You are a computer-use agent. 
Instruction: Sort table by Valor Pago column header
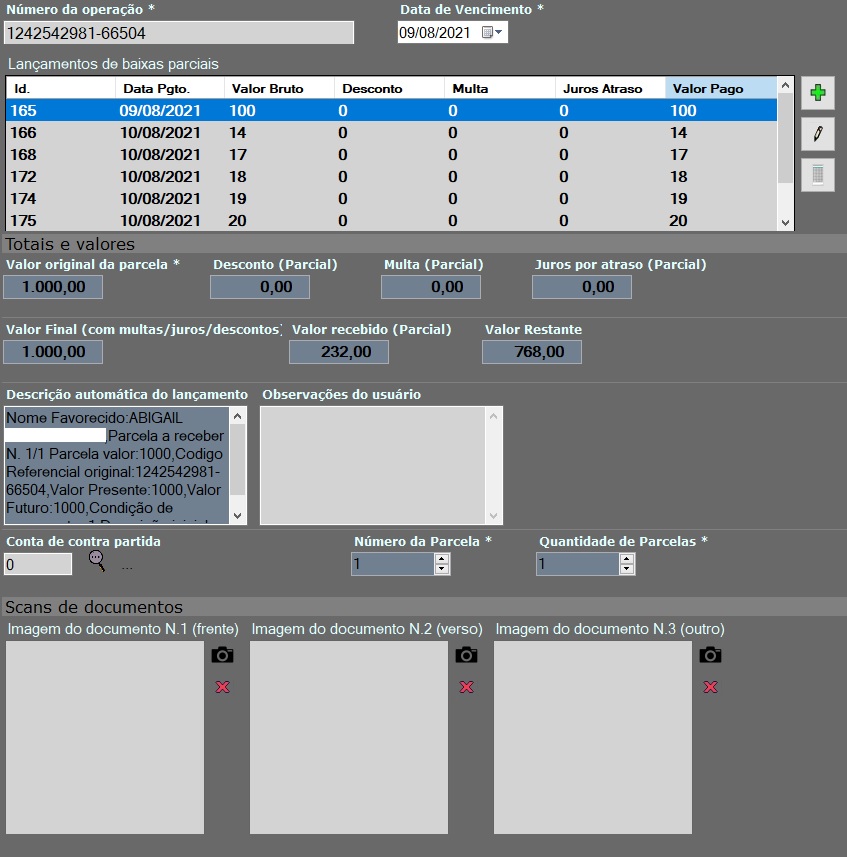tap(719, 88)
